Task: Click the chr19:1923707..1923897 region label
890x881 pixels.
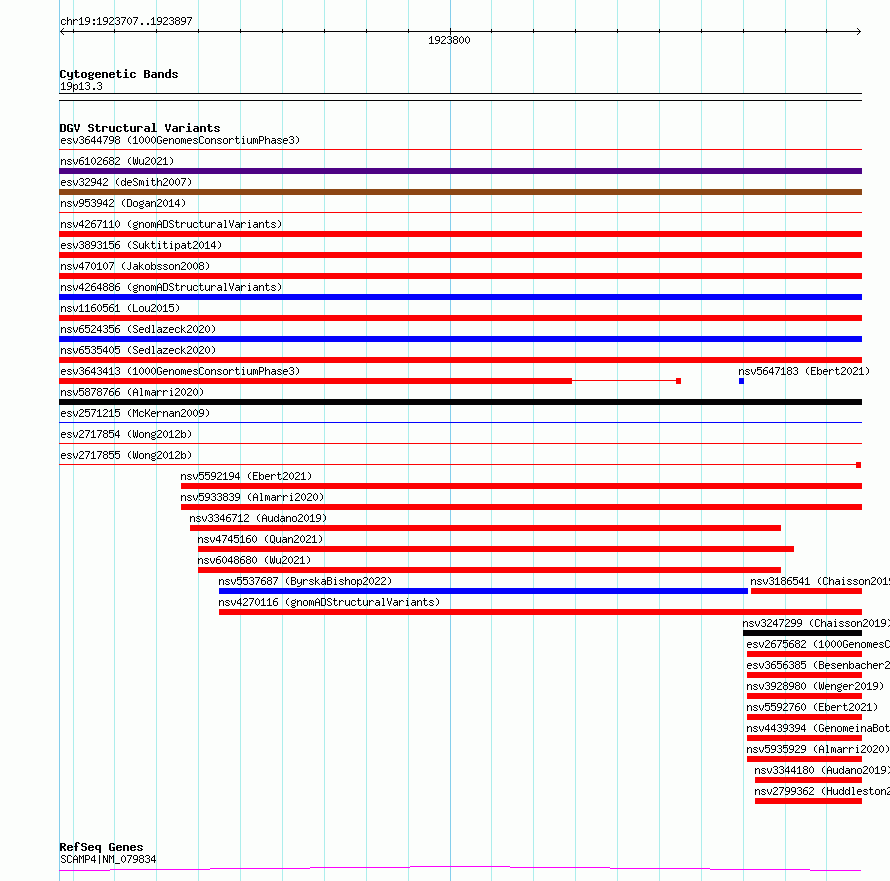Action: [x=126, y=21]
